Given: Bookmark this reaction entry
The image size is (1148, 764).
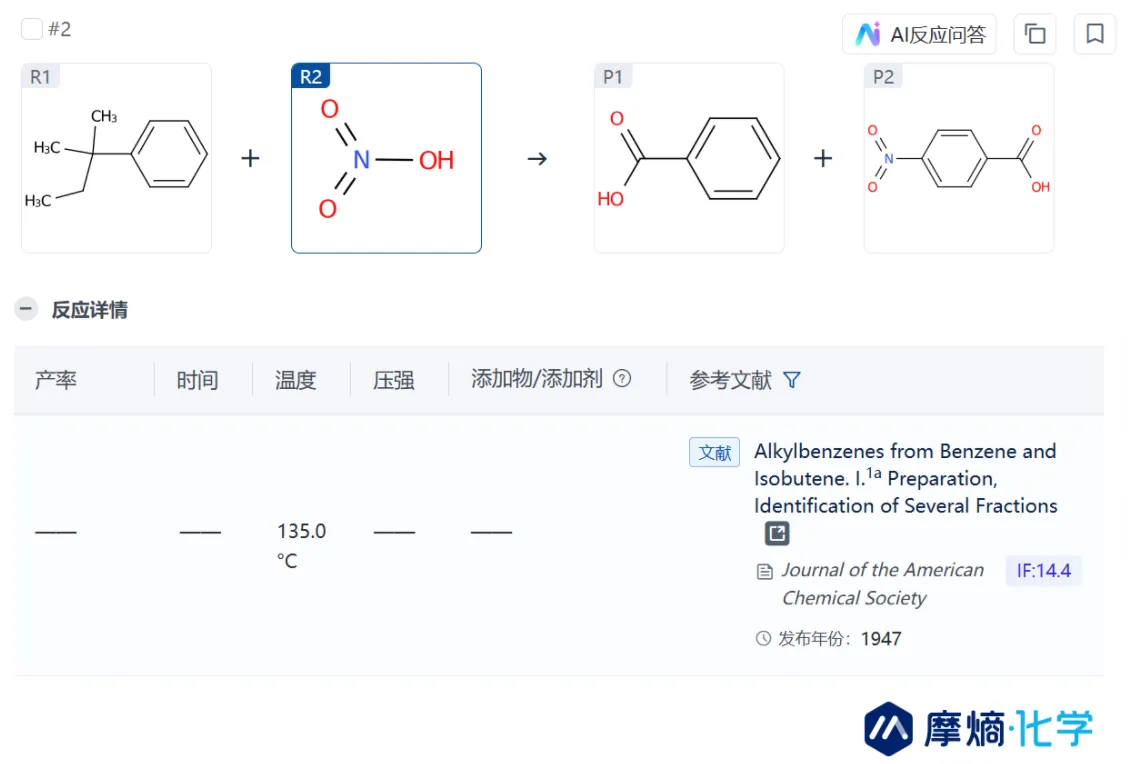Looking at the screenshot, I should click(x=1095, y=34).
